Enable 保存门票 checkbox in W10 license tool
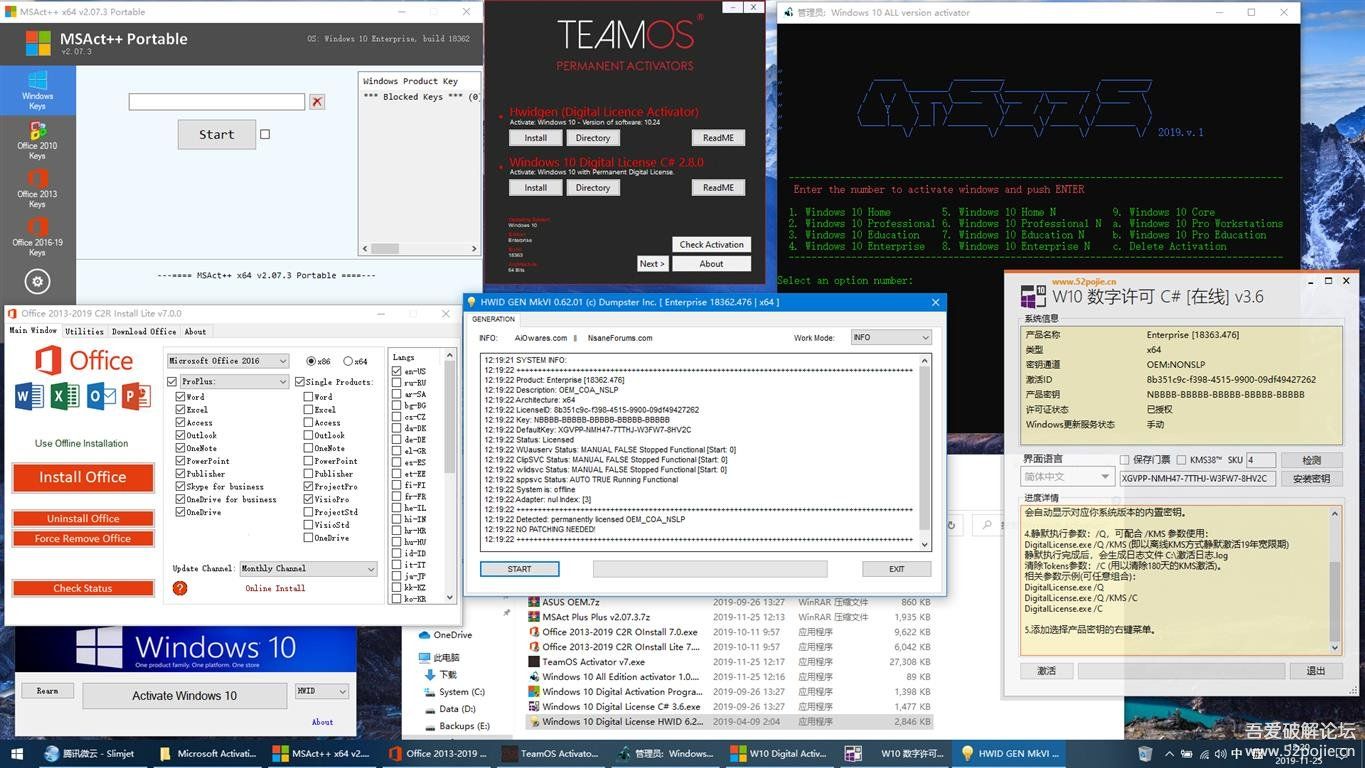The image size is (1365, 768). click(1125, 460)
